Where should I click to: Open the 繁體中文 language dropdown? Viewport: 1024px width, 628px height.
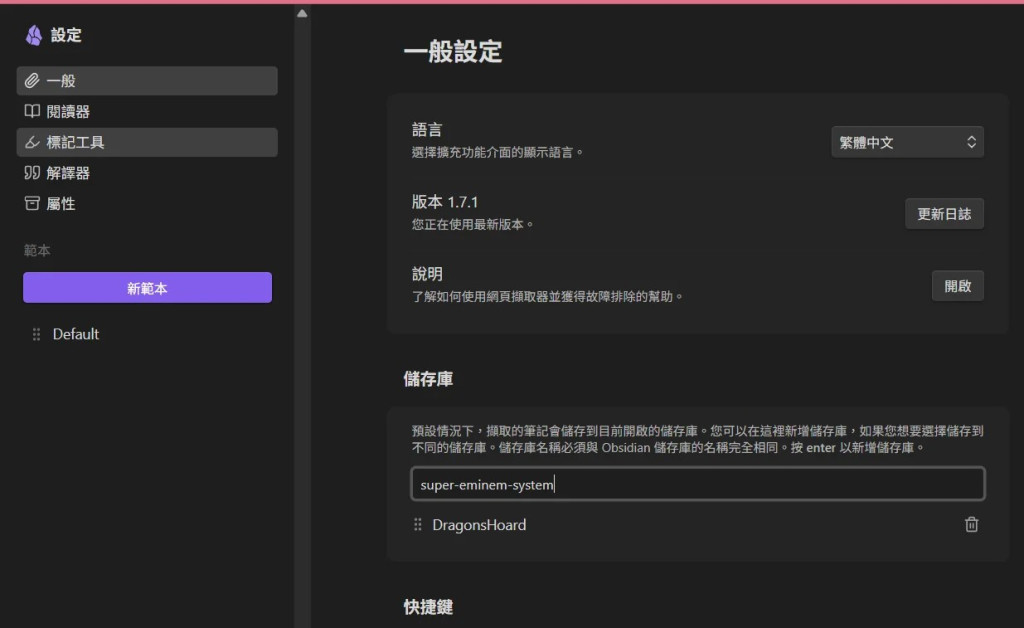click(907, 142)
